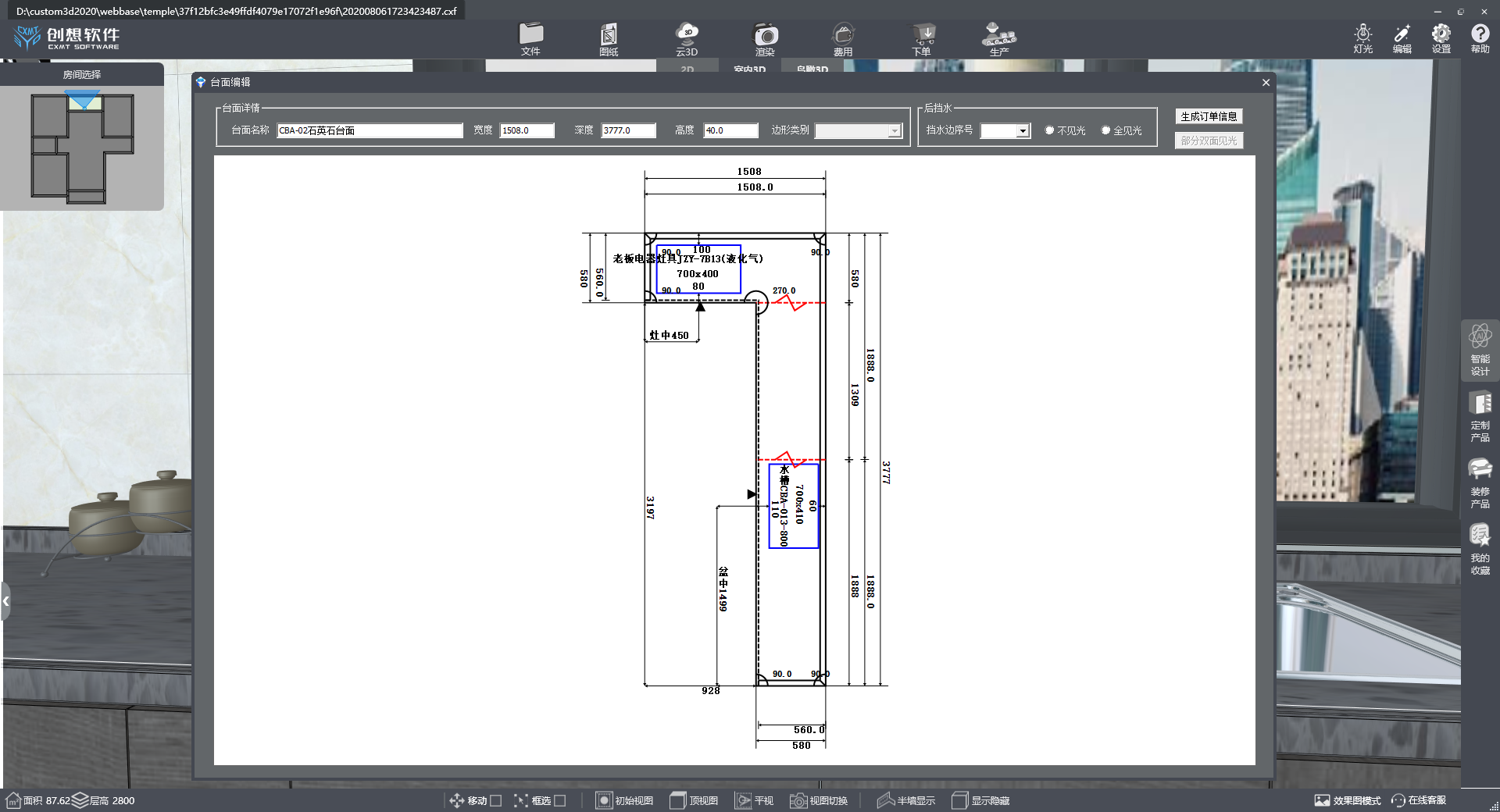Image resolution: width=1500 pixels, height=812 pixels.
Task: Select the blue 700x410 sink cutout rectangle
Action: [794, 506]
